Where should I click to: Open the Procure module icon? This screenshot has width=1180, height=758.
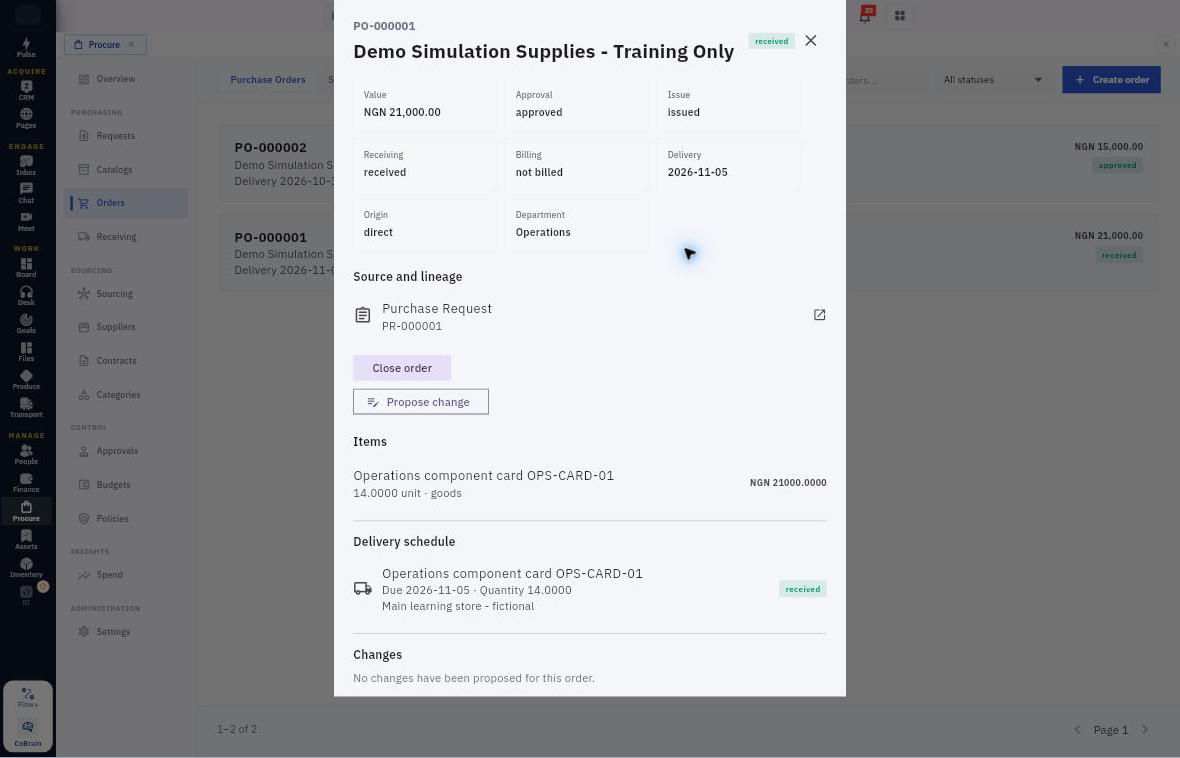coord(26,511)
